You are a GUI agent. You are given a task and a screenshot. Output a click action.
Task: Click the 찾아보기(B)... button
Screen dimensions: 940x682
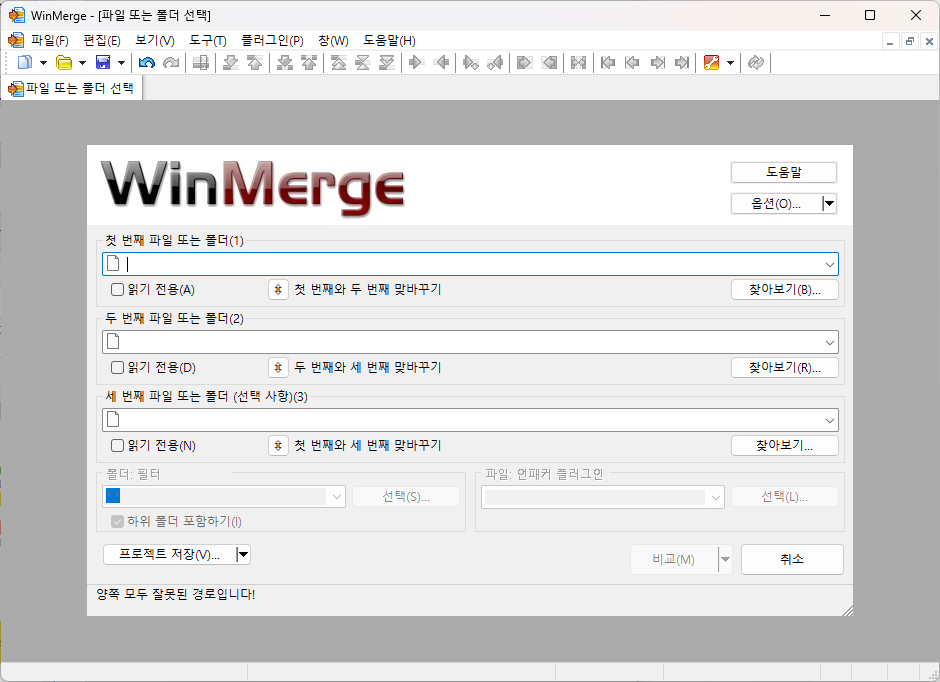click(x=785, y=289)
